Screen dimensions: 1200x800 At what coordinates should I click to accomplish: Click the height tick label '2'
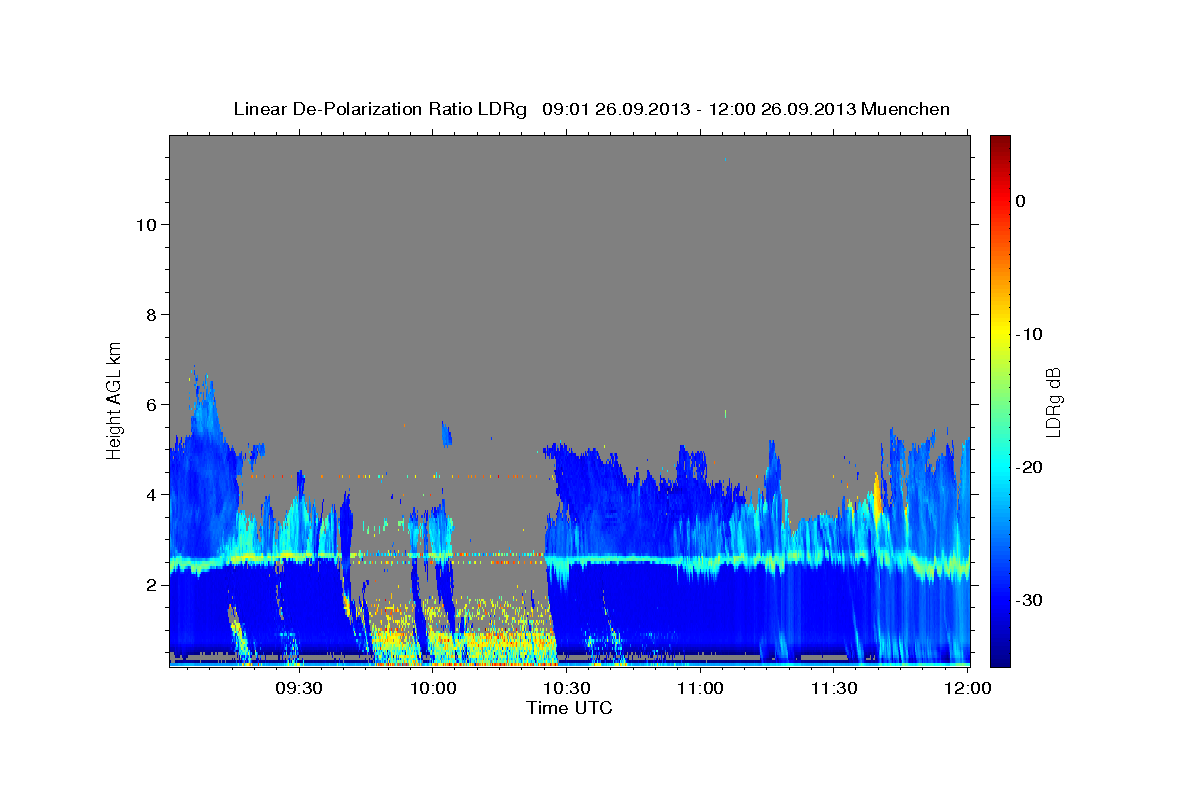(x=149, y=584)
